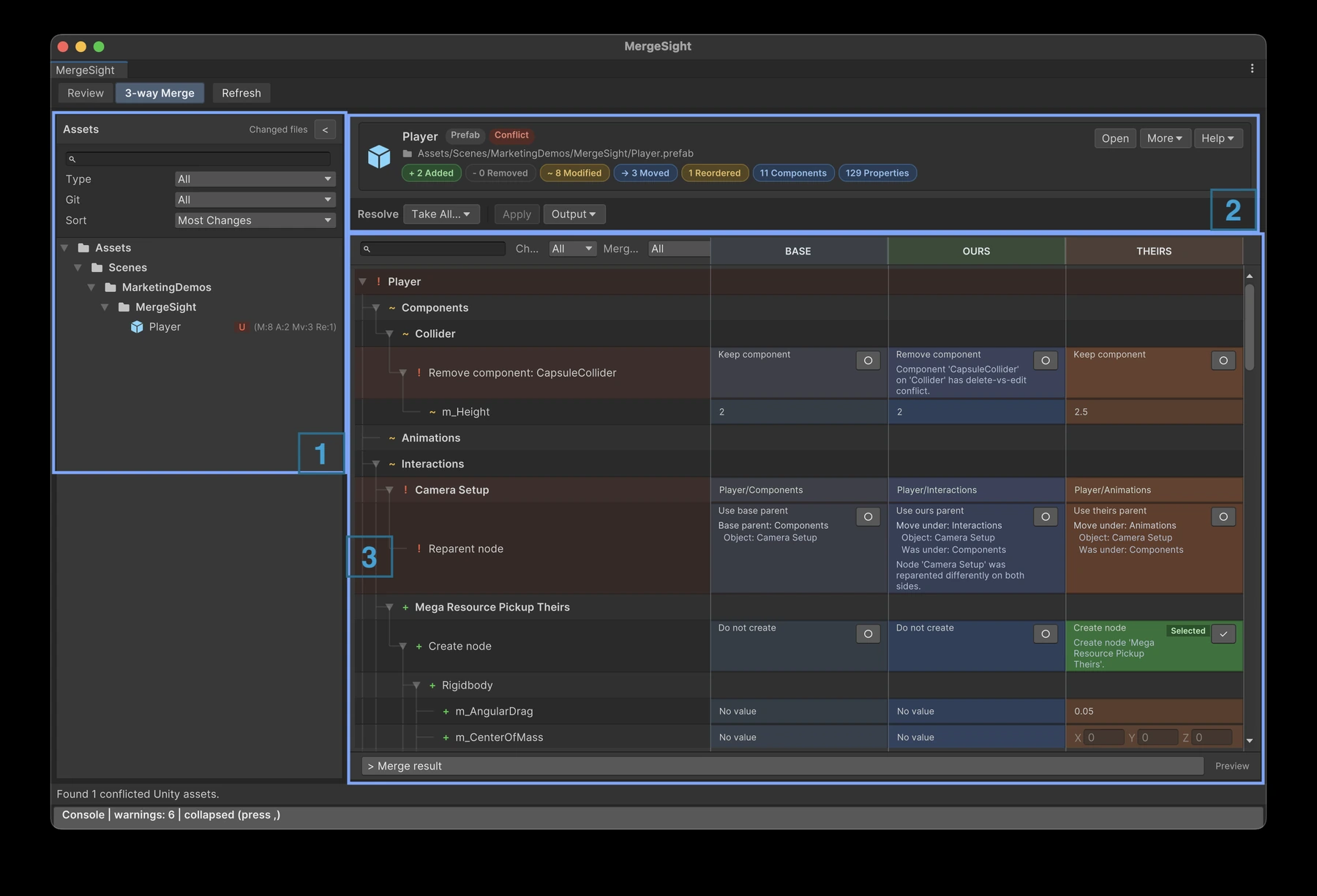Click the three-dot options menu icon
The height and width of the screenshot is (896, 1317).
pos(1252,68)
